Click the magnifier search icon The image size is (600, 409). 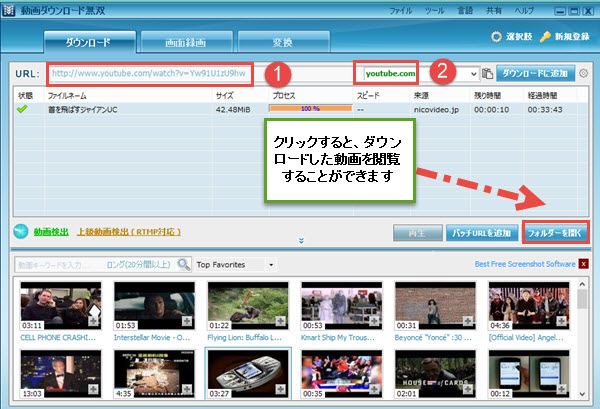(184, 264)
